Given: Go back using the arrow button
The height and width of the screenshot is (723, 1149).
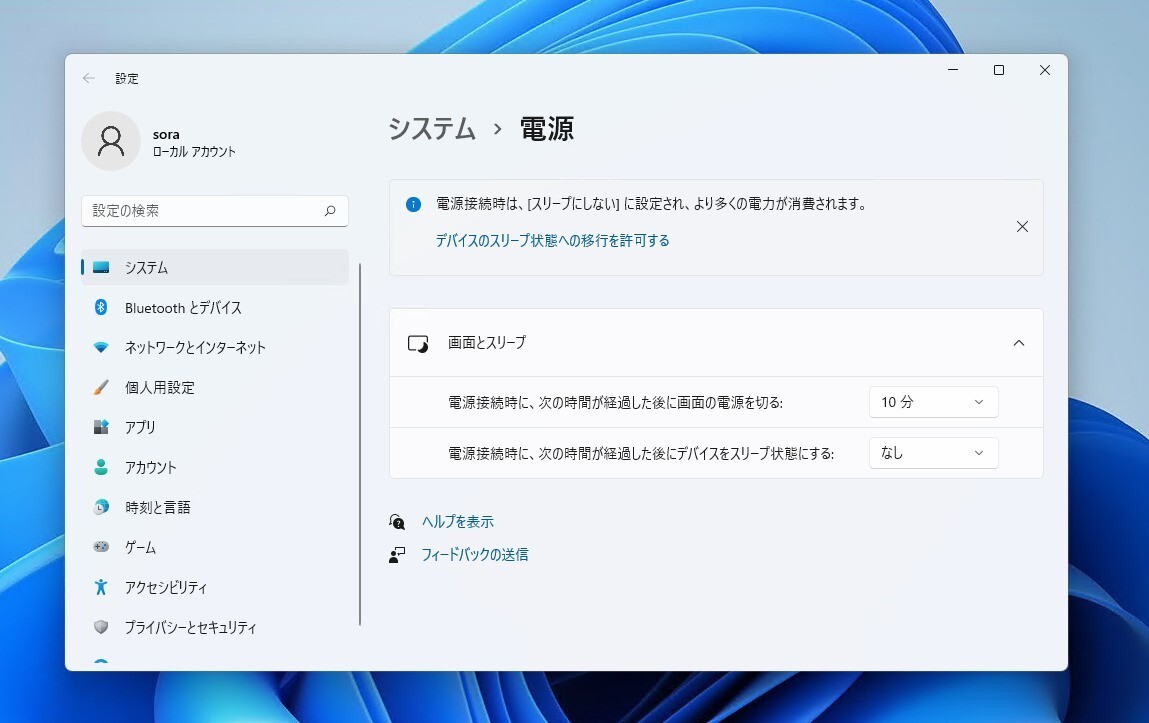Looking at the screenshot, I should (x=89, y=78).
